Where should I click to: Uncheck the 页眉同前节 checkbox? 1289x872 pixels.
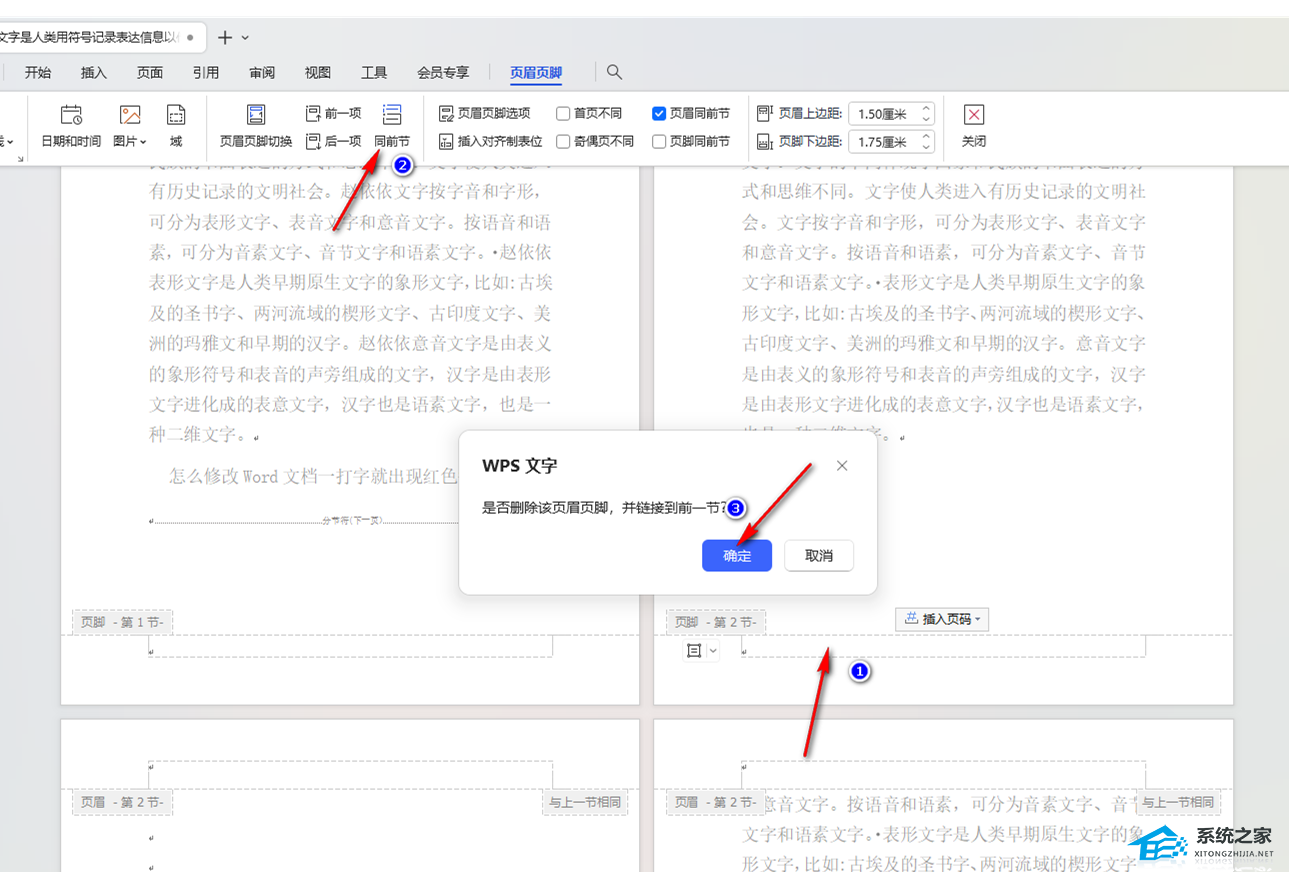point(659,113)
